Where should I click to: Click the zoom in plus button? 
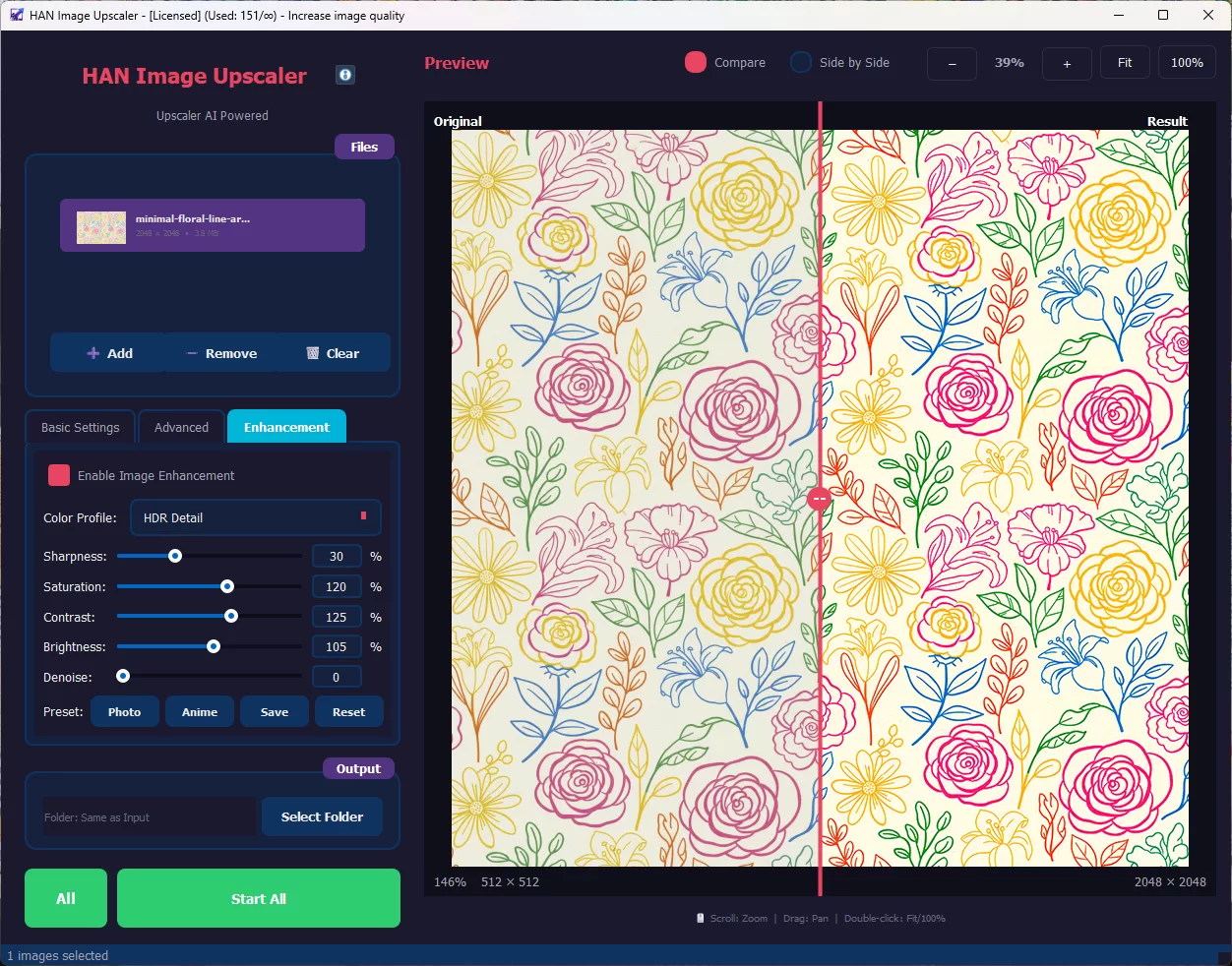click(1067, 63)
